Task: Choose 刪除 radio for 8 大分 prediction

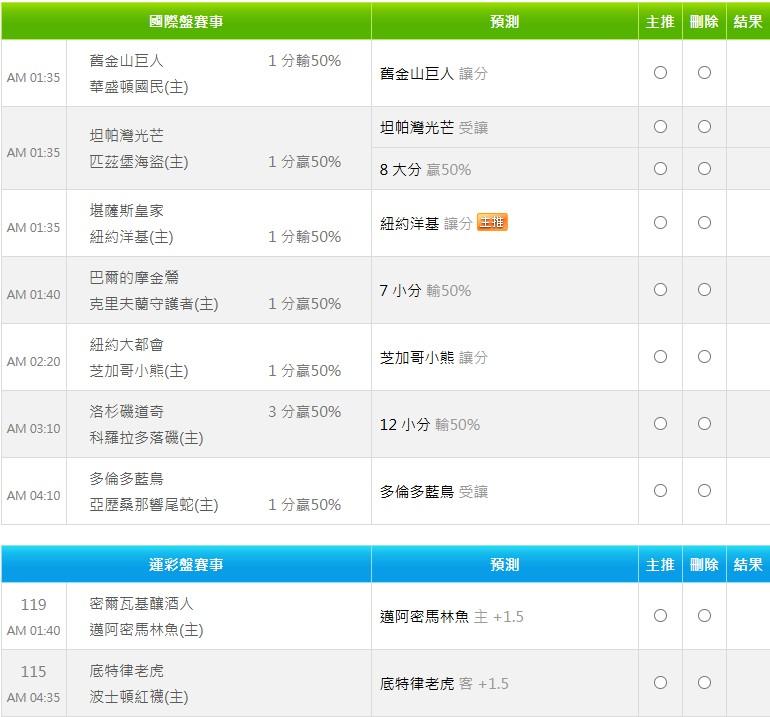Action: 704,169
